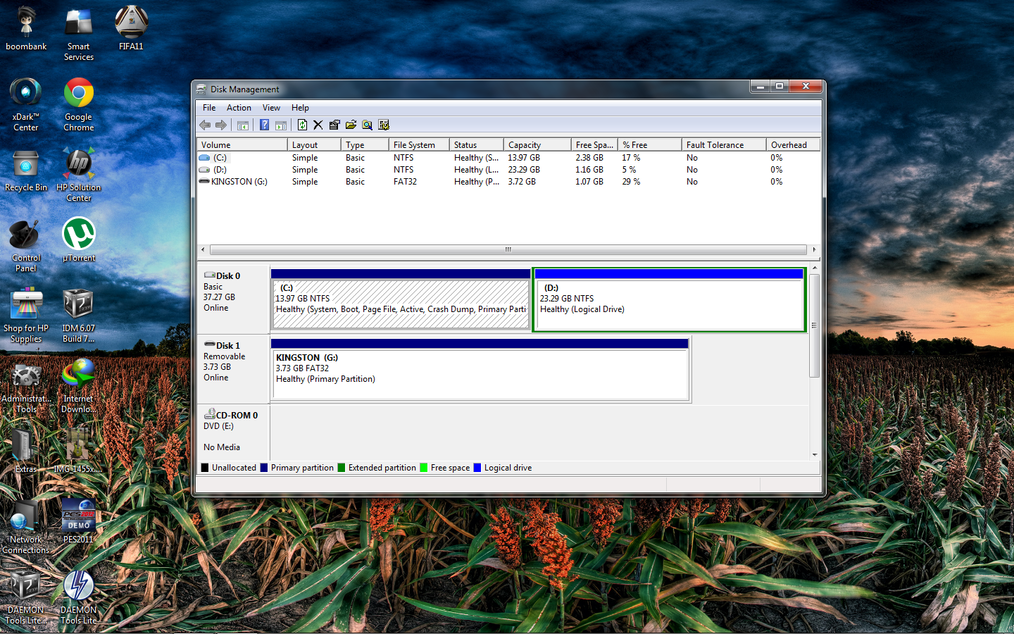The width and height of the screenshot is (1014, 634).
Task: Click the Refresh toolbar icon
Action: click(302, 125)
